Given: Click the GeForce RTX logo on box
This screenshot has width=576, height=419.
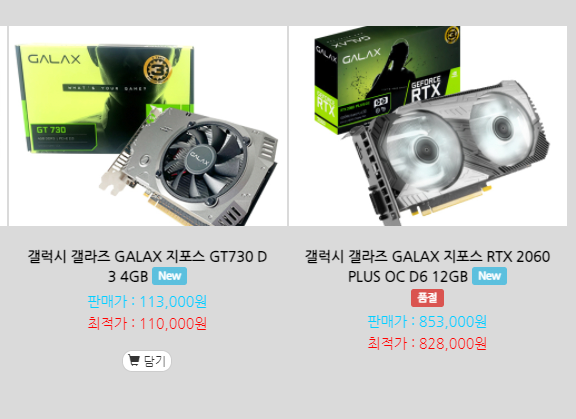Looking at the screenshot, I should (425, 89).
